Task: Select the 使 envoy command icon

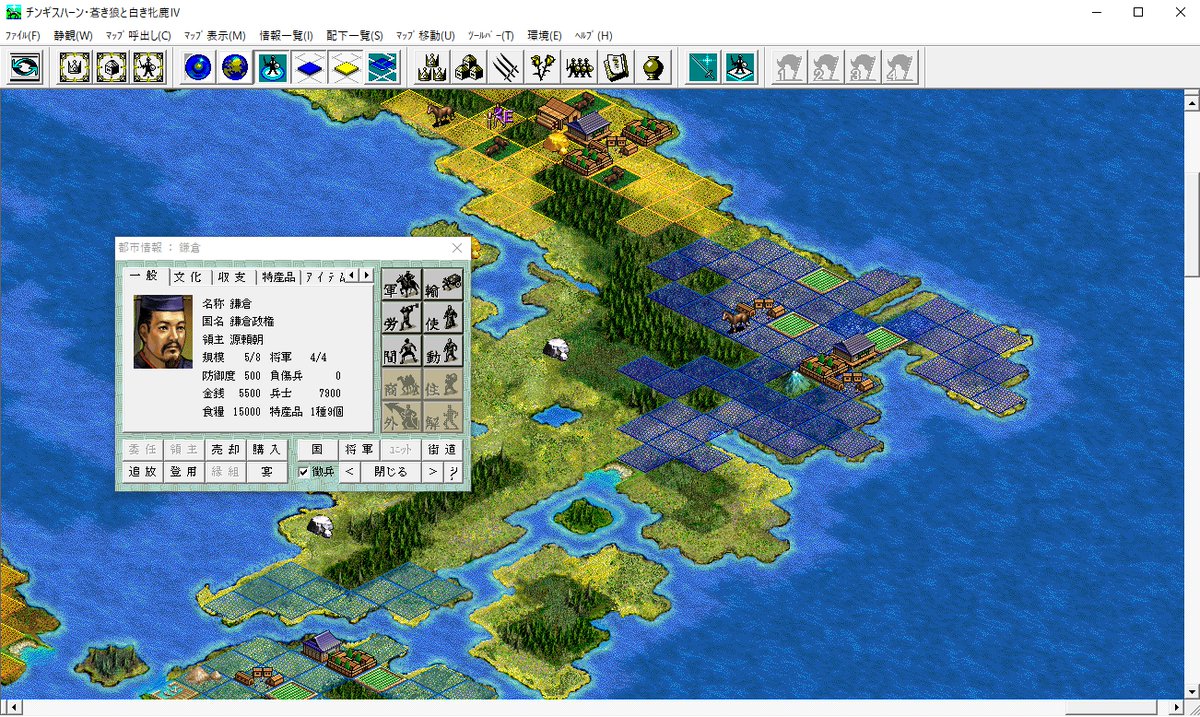Action: click(x=443, y=318)
